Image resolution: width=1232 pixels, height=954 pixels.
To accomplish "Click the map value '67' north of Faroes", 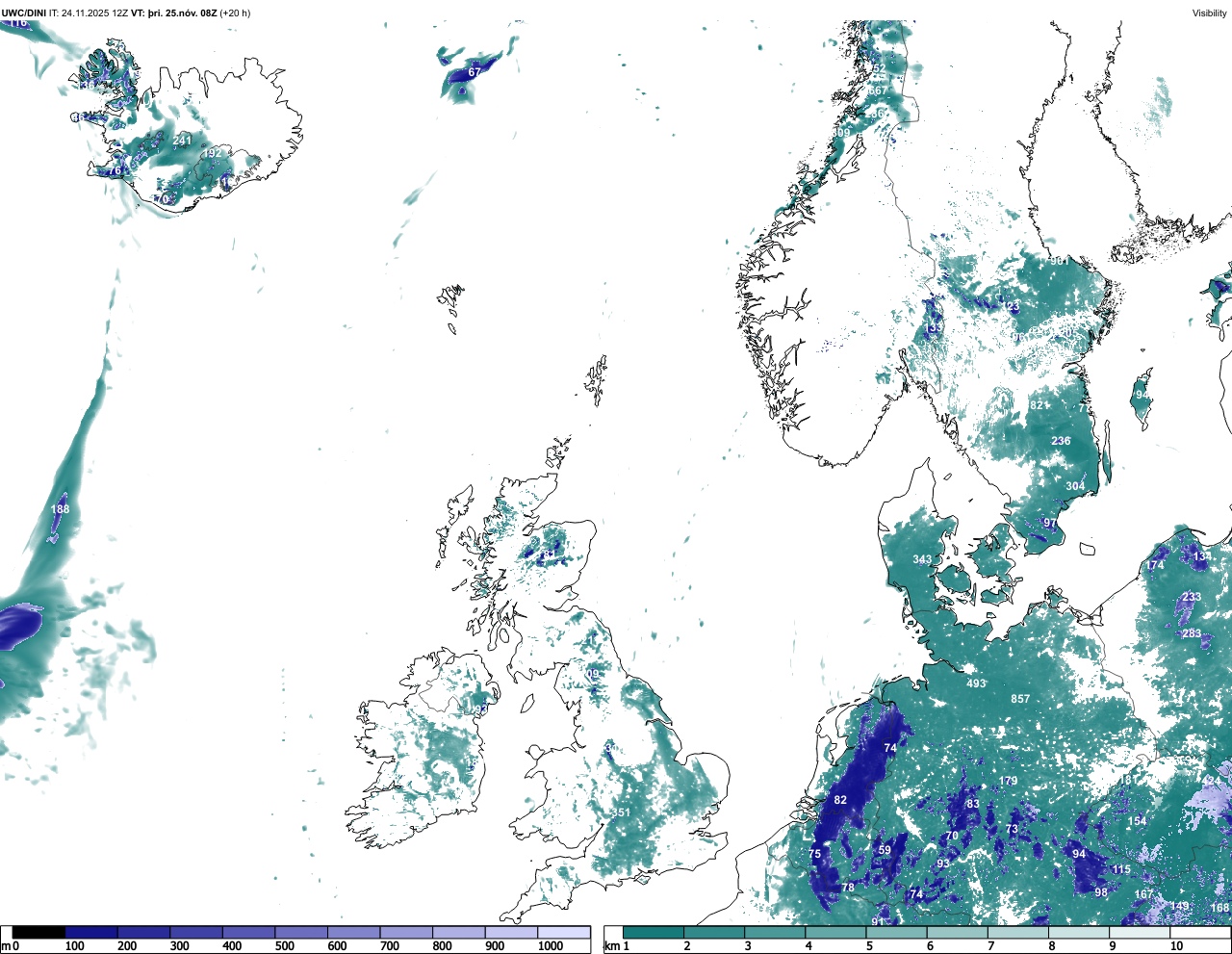I will 475,72.
